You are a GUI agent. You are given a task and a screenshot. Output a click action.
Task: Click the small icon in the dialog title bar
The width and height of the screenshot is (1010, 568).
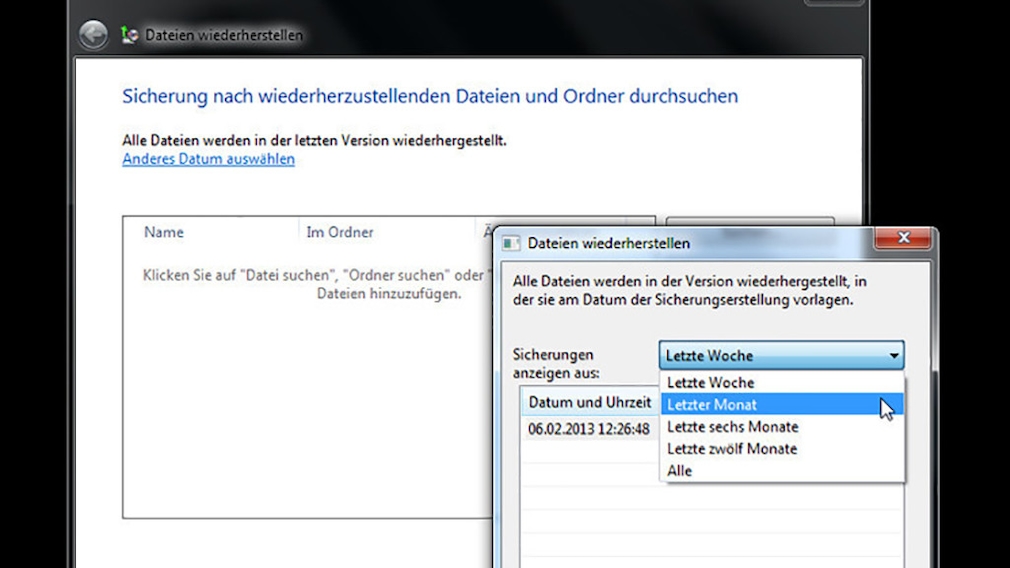[x=511, y=243]
